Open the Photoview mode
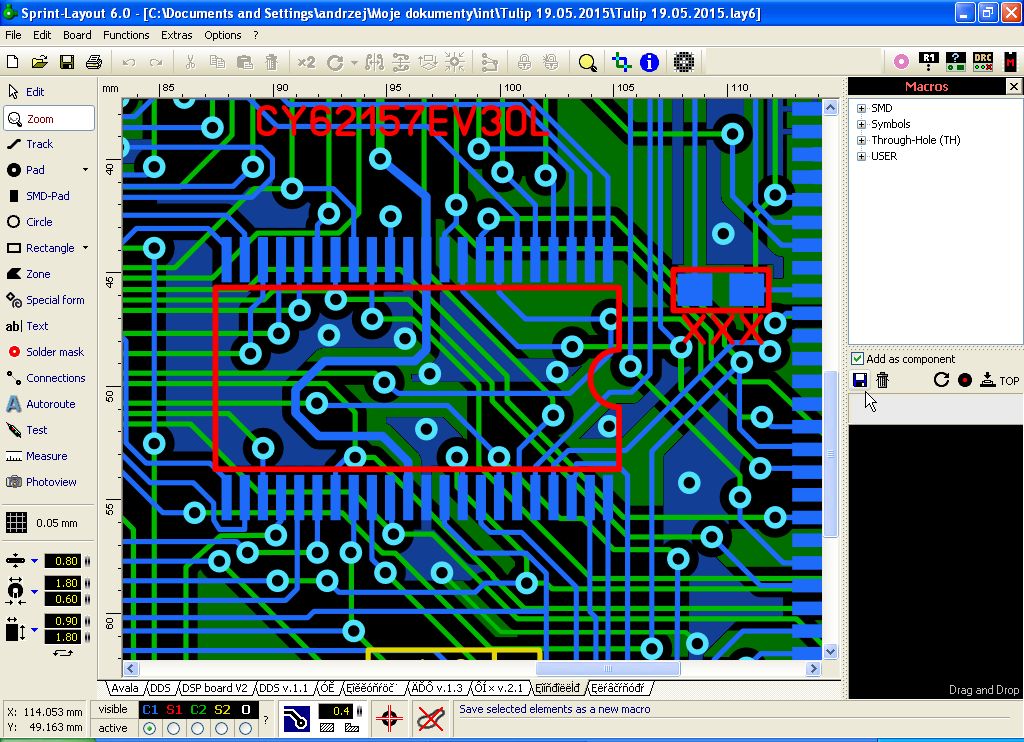Image resolution: width=1024 pixels, height=742 pixels. [x=50, y=482]
